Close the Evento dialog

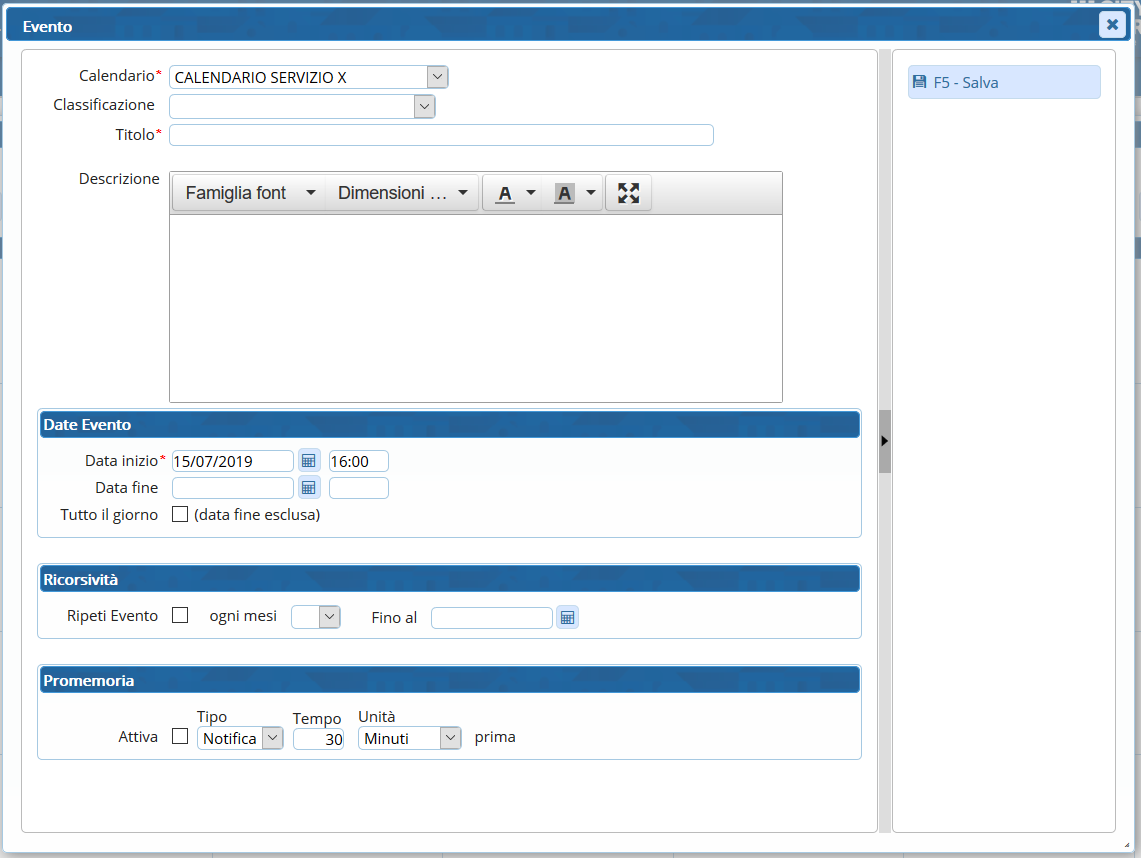coord(1112,25)
